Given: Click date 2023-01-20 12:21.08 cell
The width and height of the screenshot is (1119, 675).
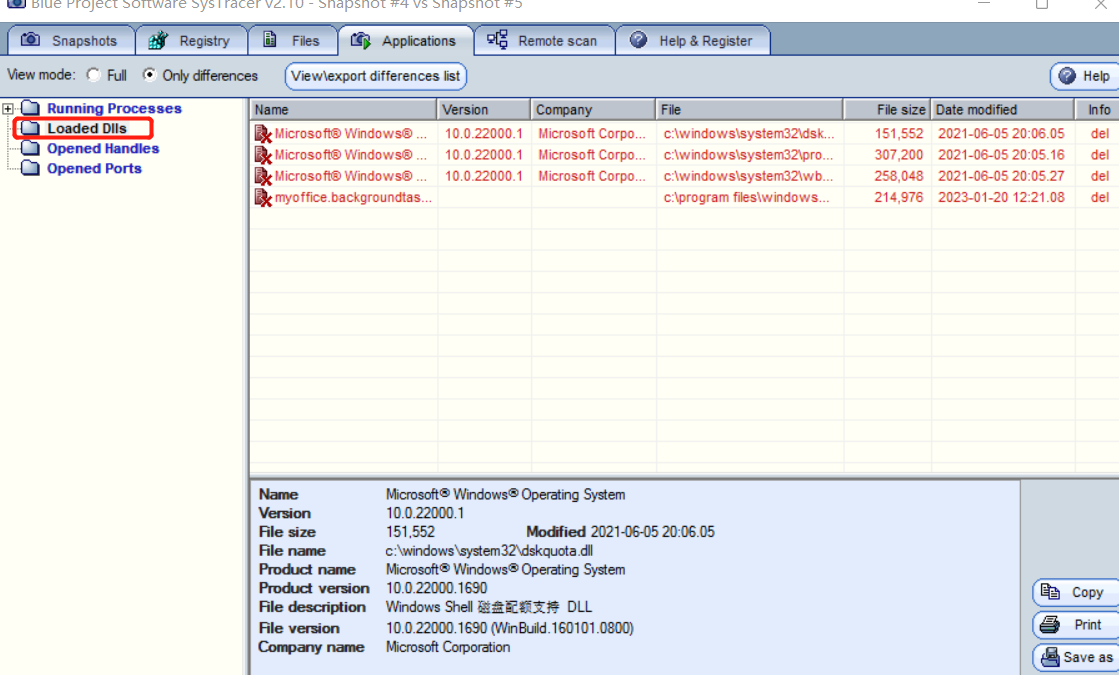Looking at the screenshot, I should 1001,198.
